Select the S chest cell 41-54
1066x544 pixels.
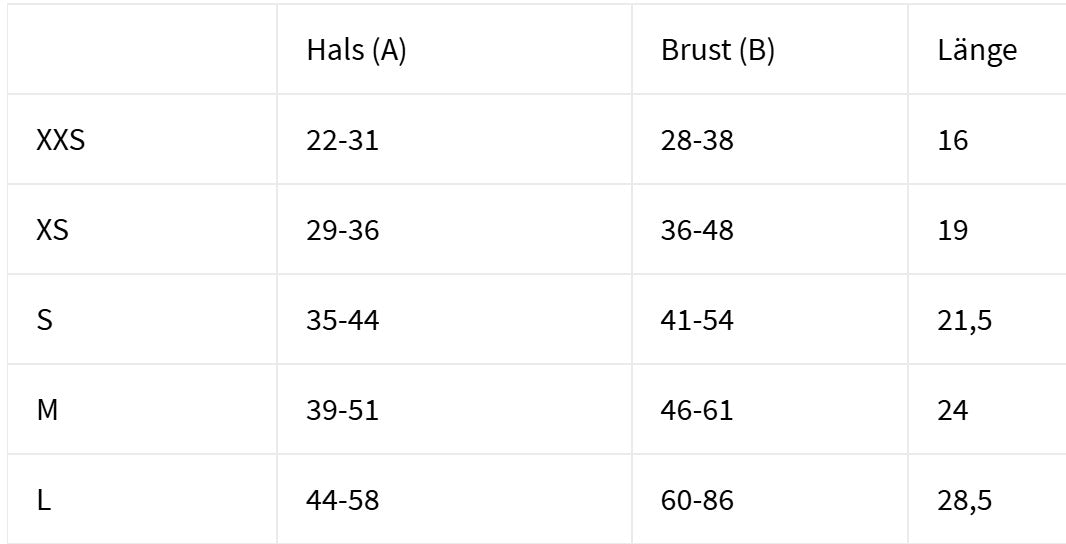click(697, 321)
